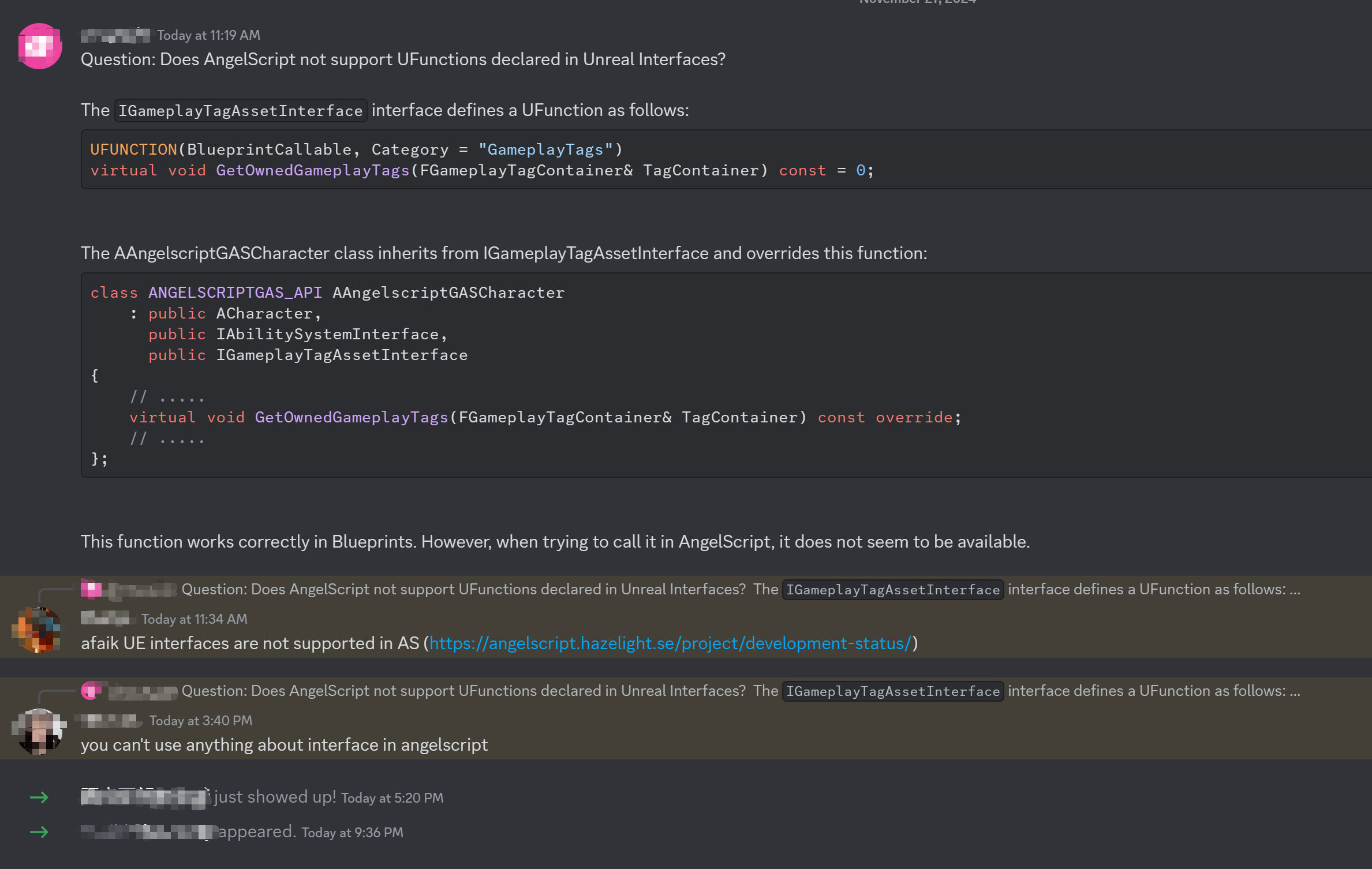Click the 'Today at 11:19 AM' timestamp
1372x869 pixels.
click(208, 35)
